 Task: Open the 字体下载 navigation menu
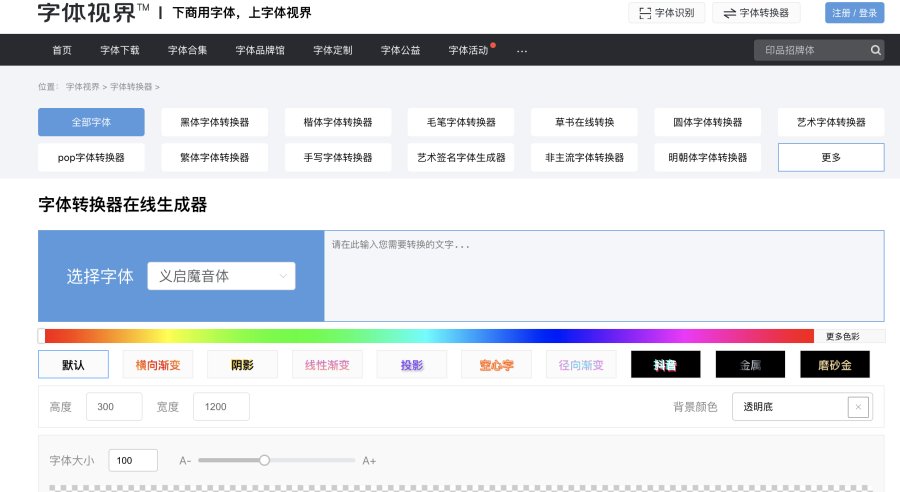tap(120, 50)
